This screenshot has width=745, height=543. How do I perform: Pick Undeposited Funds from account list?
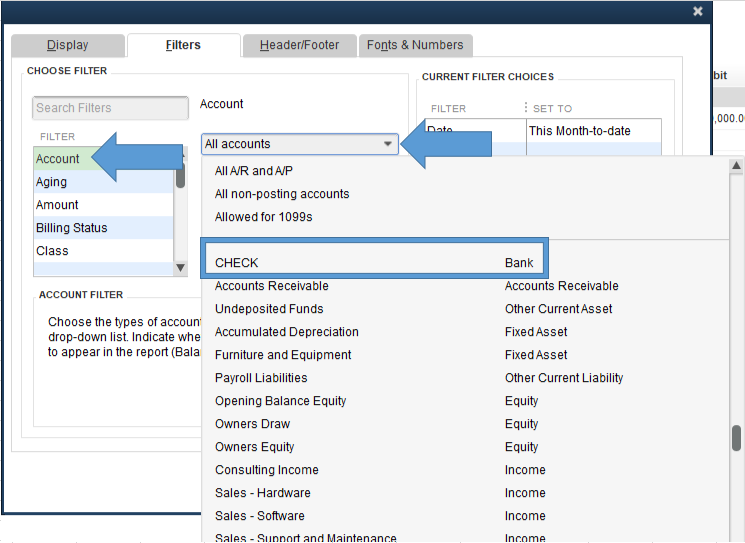[269, 309]
